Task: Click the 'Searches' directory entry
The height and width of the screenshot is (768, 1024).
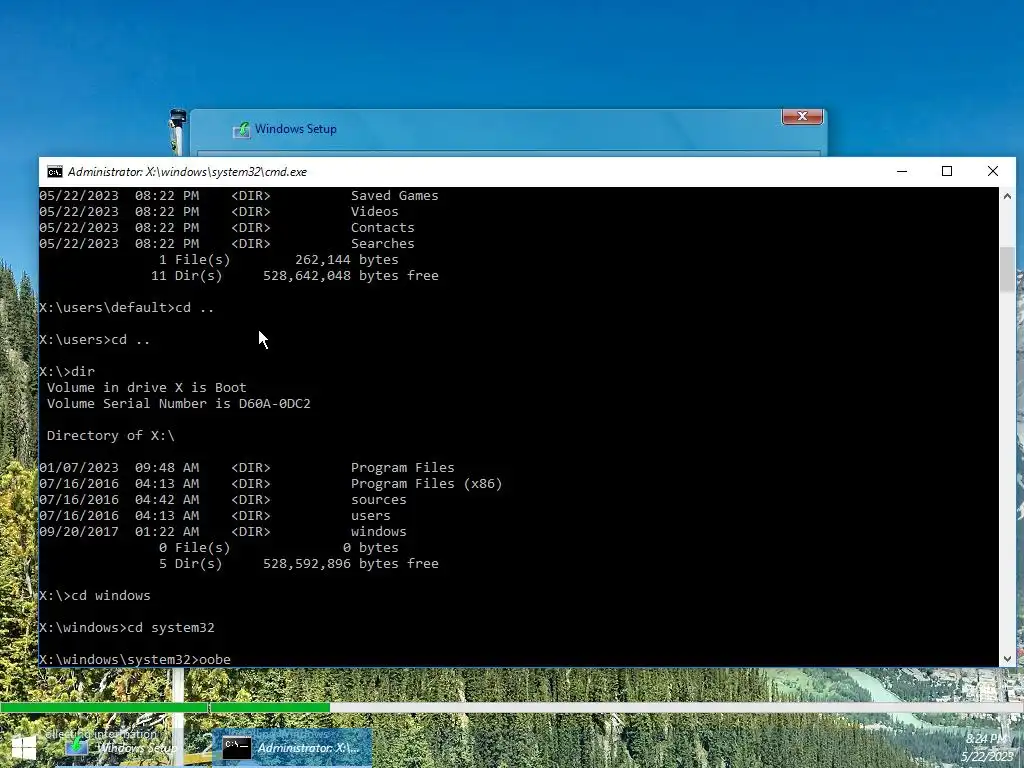Action: [382, 244]
